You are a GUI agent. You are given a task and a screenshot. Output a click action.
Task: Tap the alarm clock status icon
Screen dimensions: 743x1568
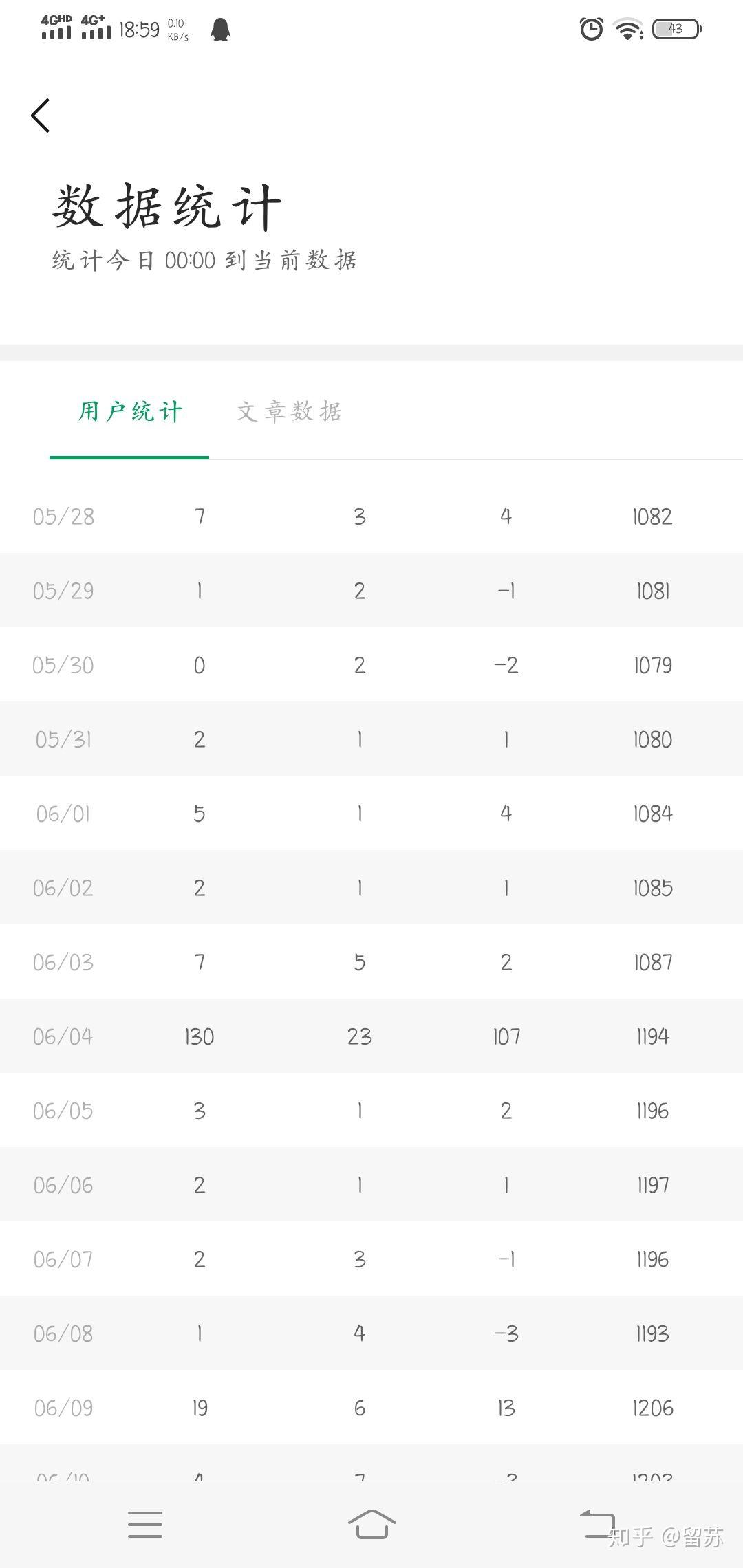coord(592,29)
